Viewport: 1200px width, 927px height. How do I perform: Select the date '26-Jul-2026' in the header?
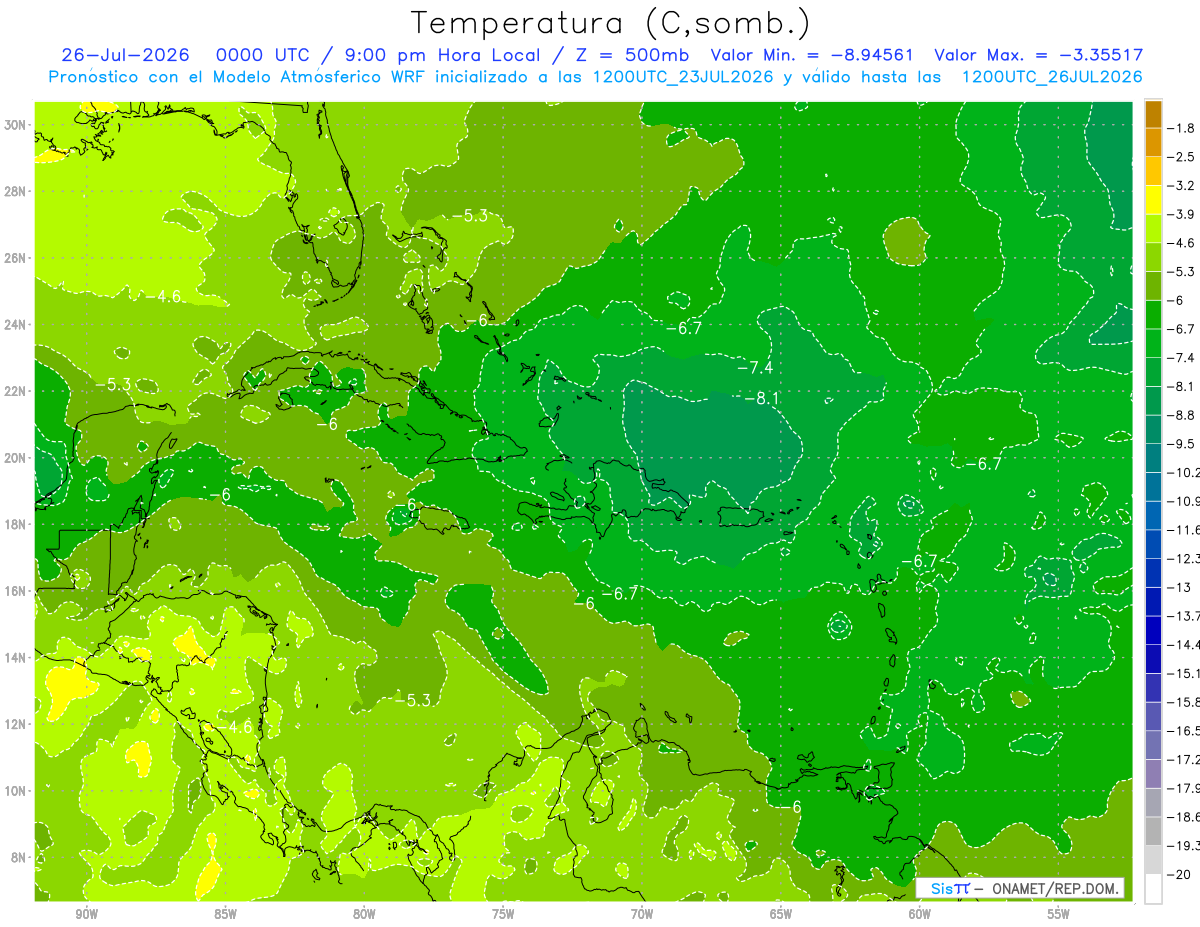pos(125,55)
